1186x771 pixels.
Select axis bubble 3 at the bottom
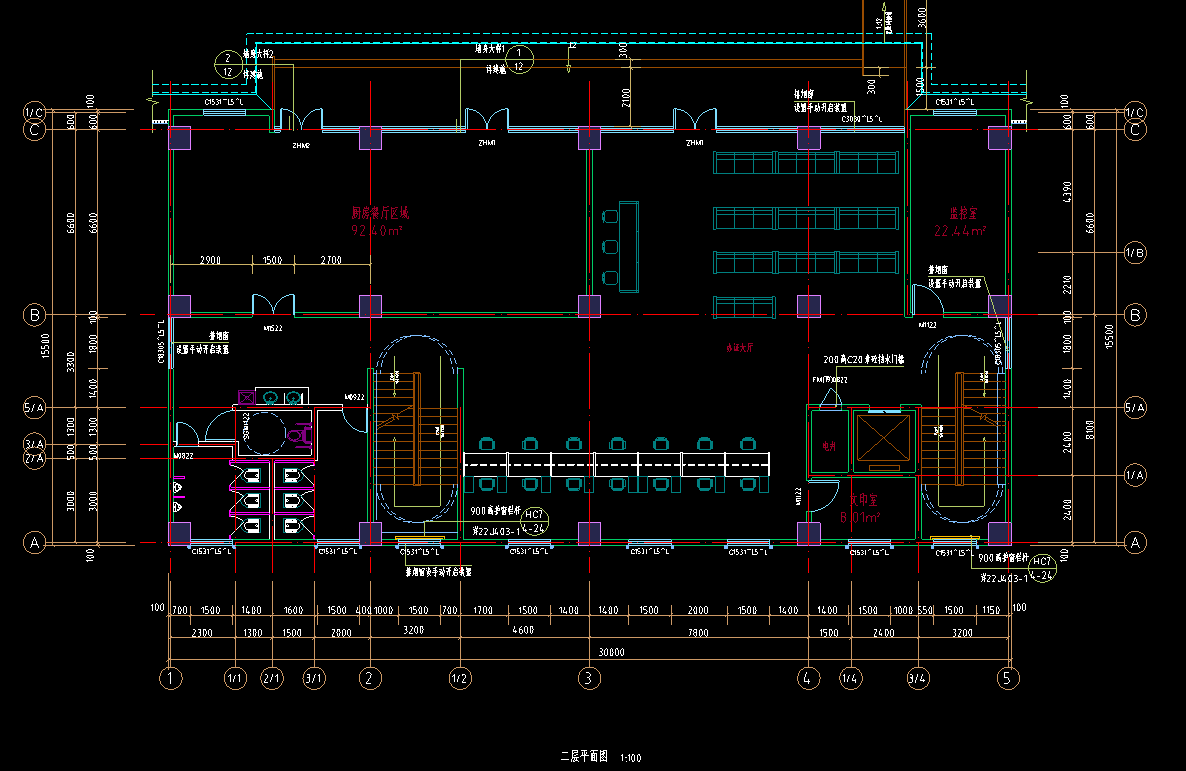590,679
